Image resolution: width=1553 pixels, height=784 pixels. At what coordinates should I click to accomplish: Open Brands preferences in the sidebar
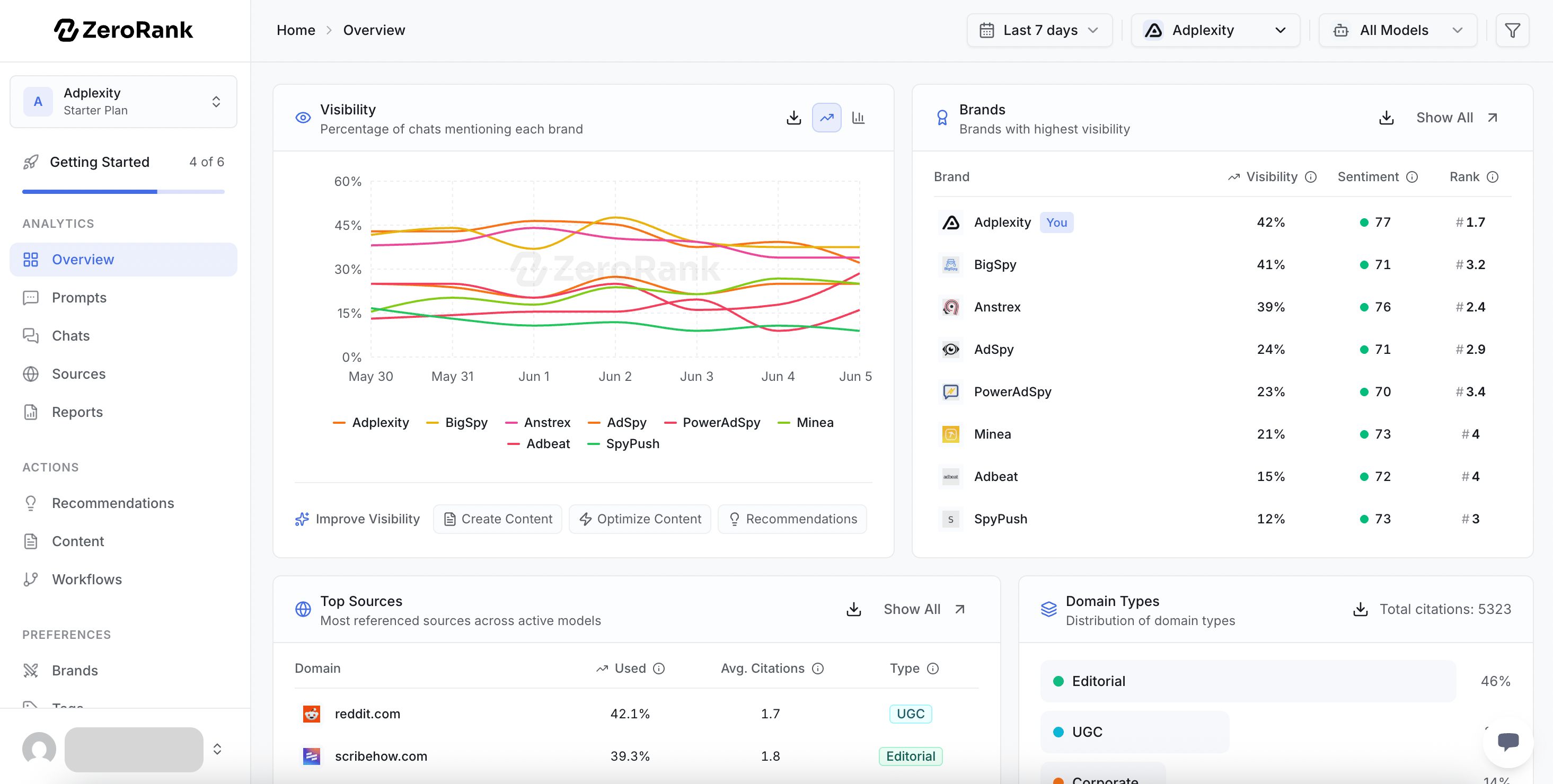point(123,671)
